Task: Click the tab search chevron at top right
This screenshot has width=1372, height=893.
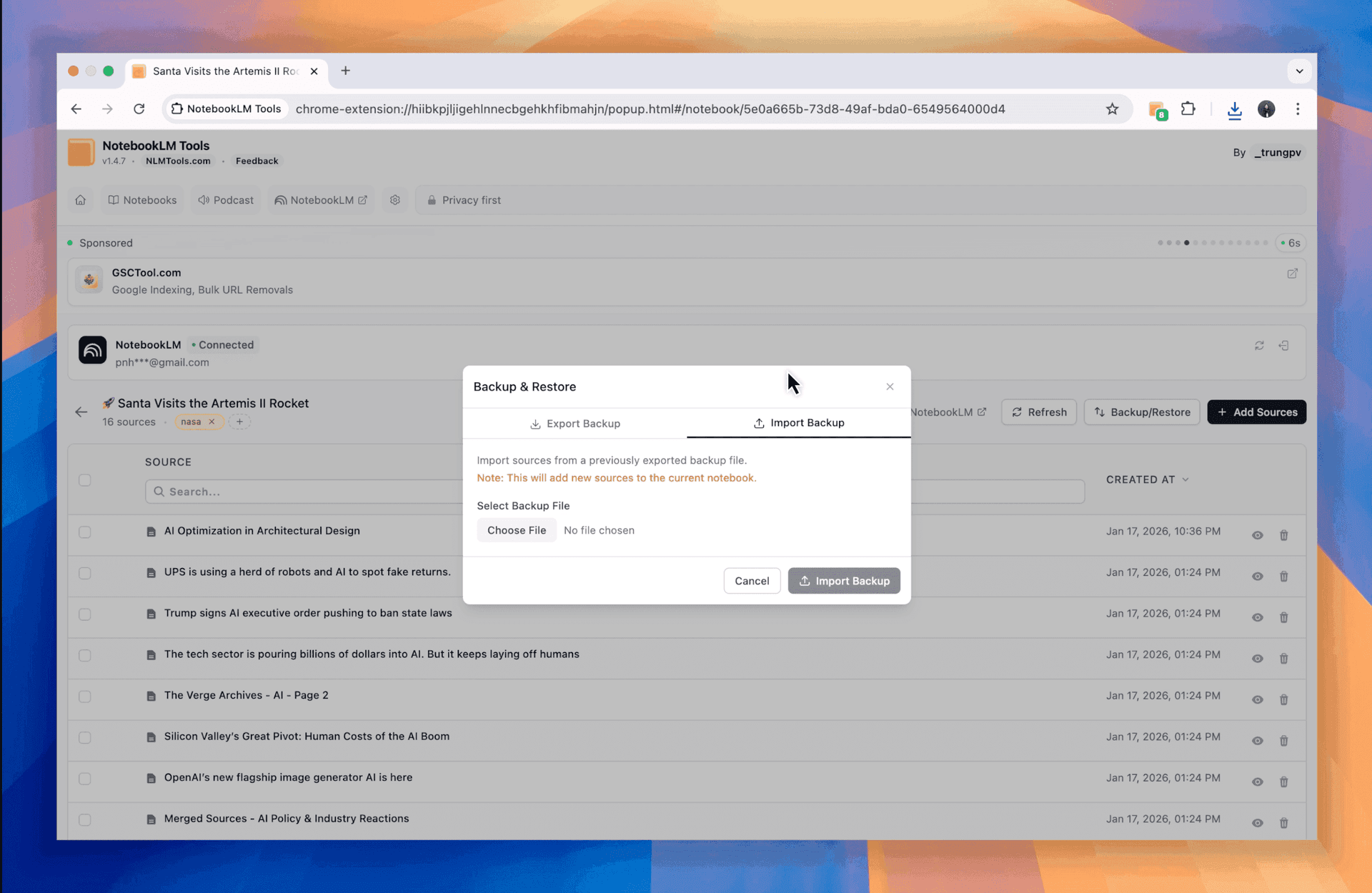Action: coord(1300,71)
